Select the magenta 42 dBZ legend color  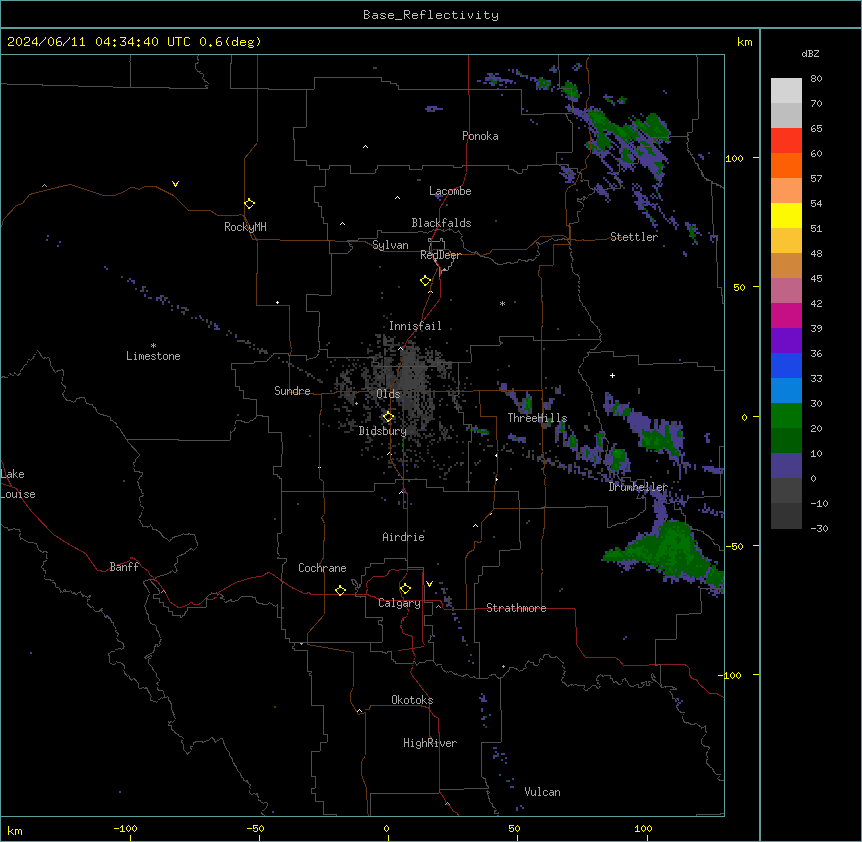[786, 315]
